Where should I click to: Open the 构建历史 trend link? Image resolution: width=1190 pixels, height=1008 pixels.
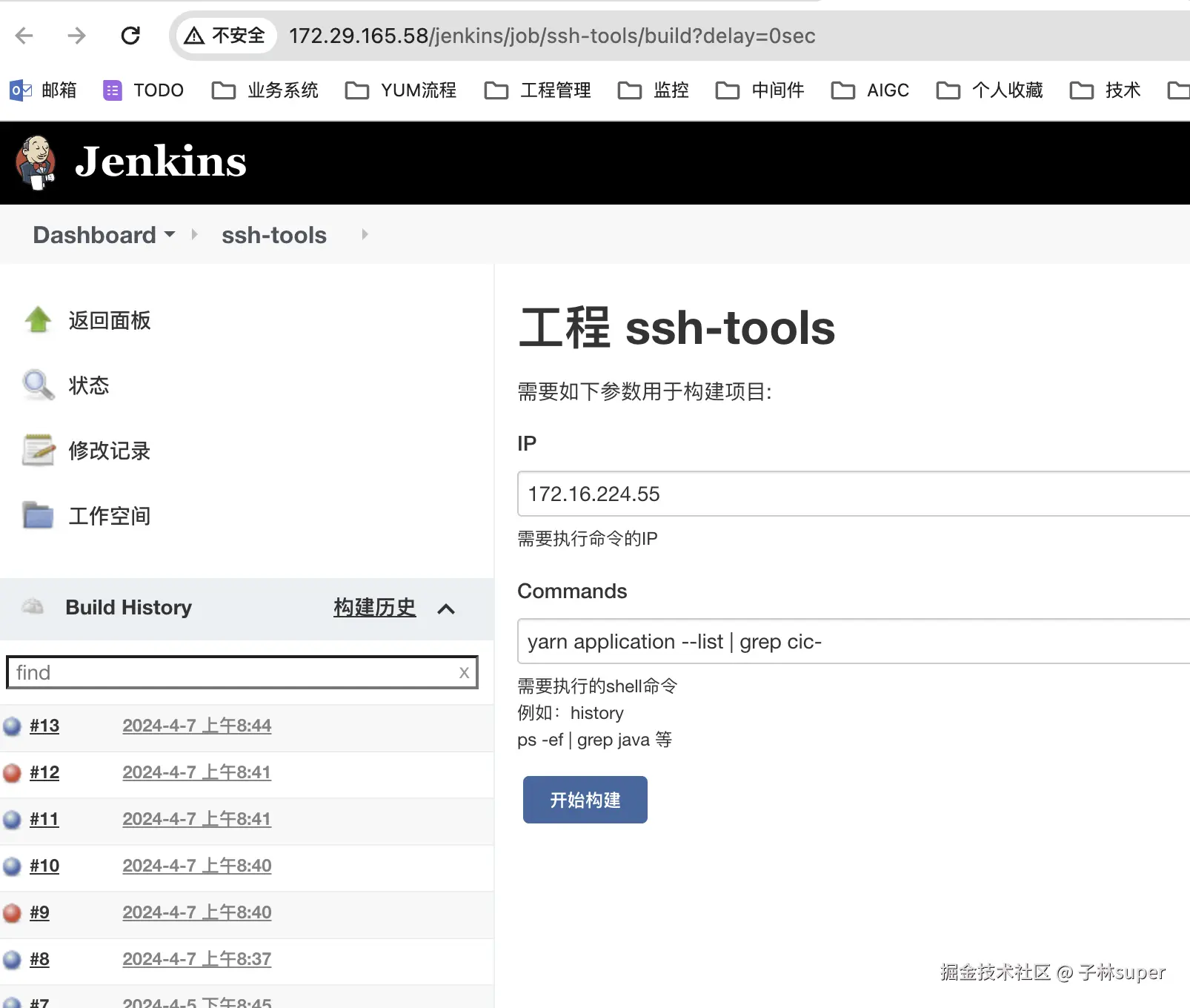coord(374,608)
